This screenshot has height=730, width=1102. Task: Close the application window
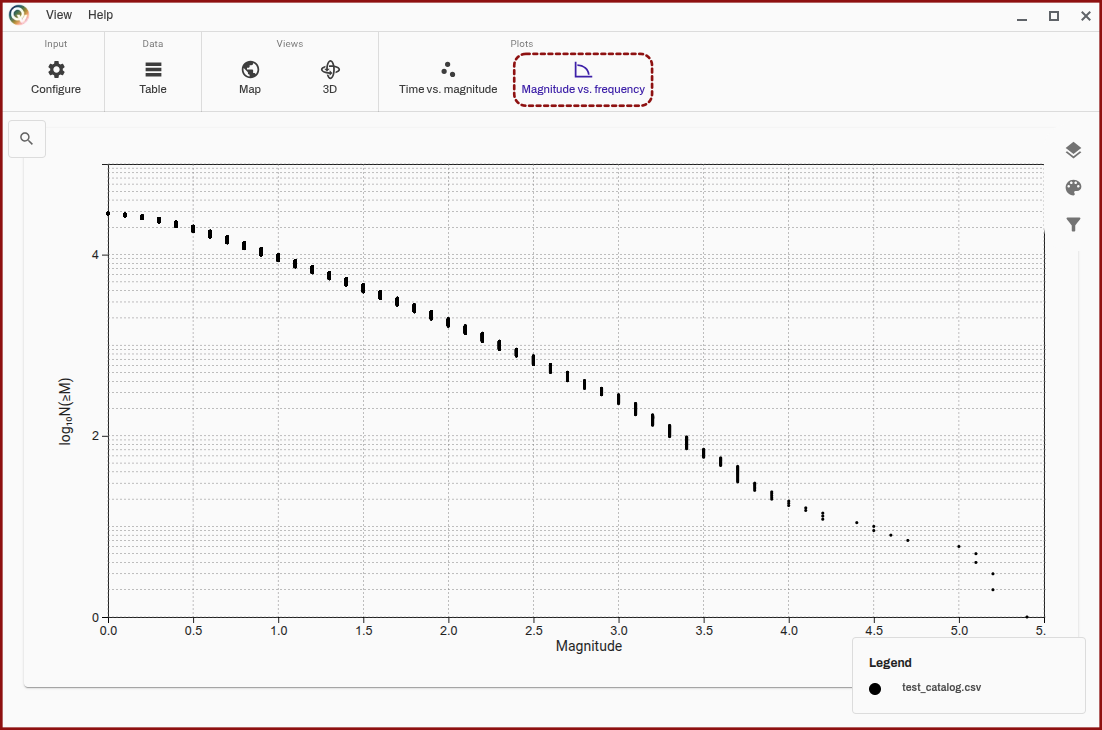tap(1085, 16)
